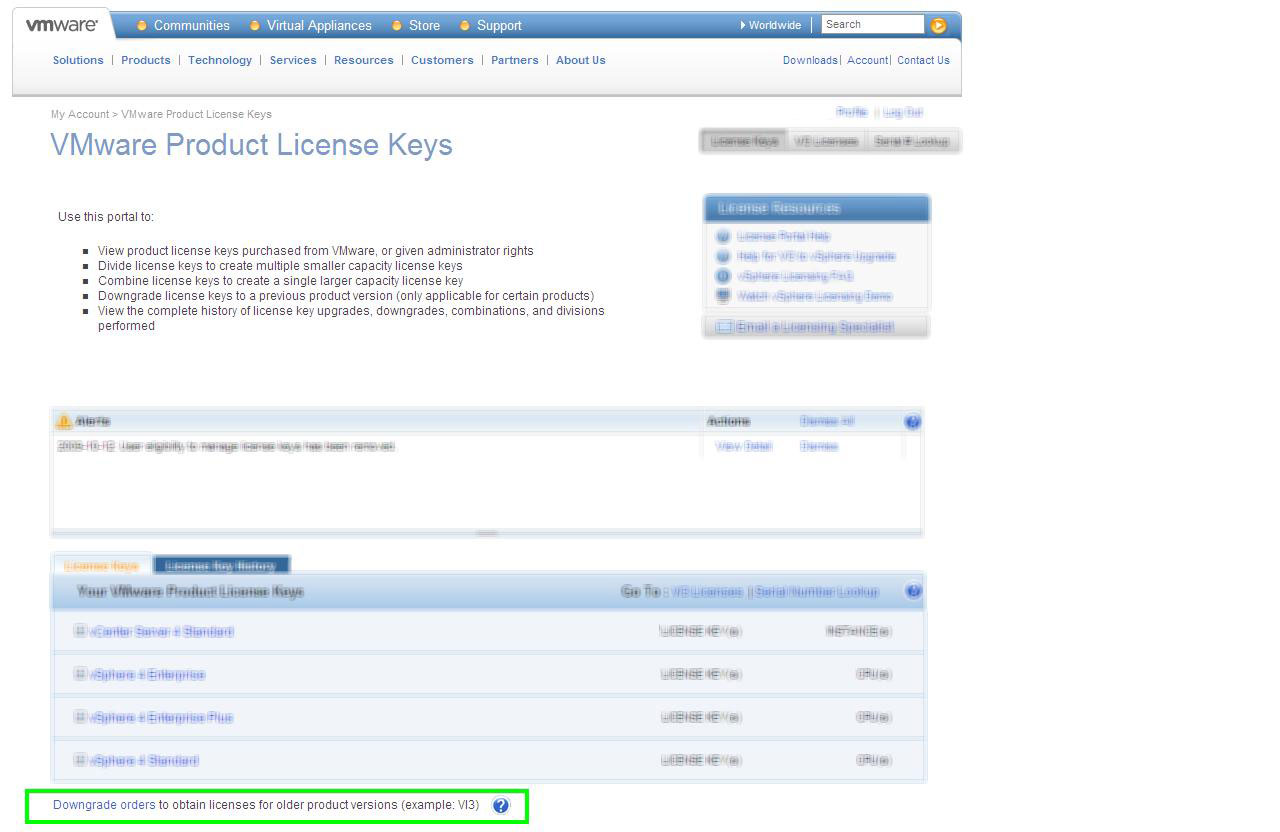
Task: Open the About Us navigation item
Action: pos(581,60)
